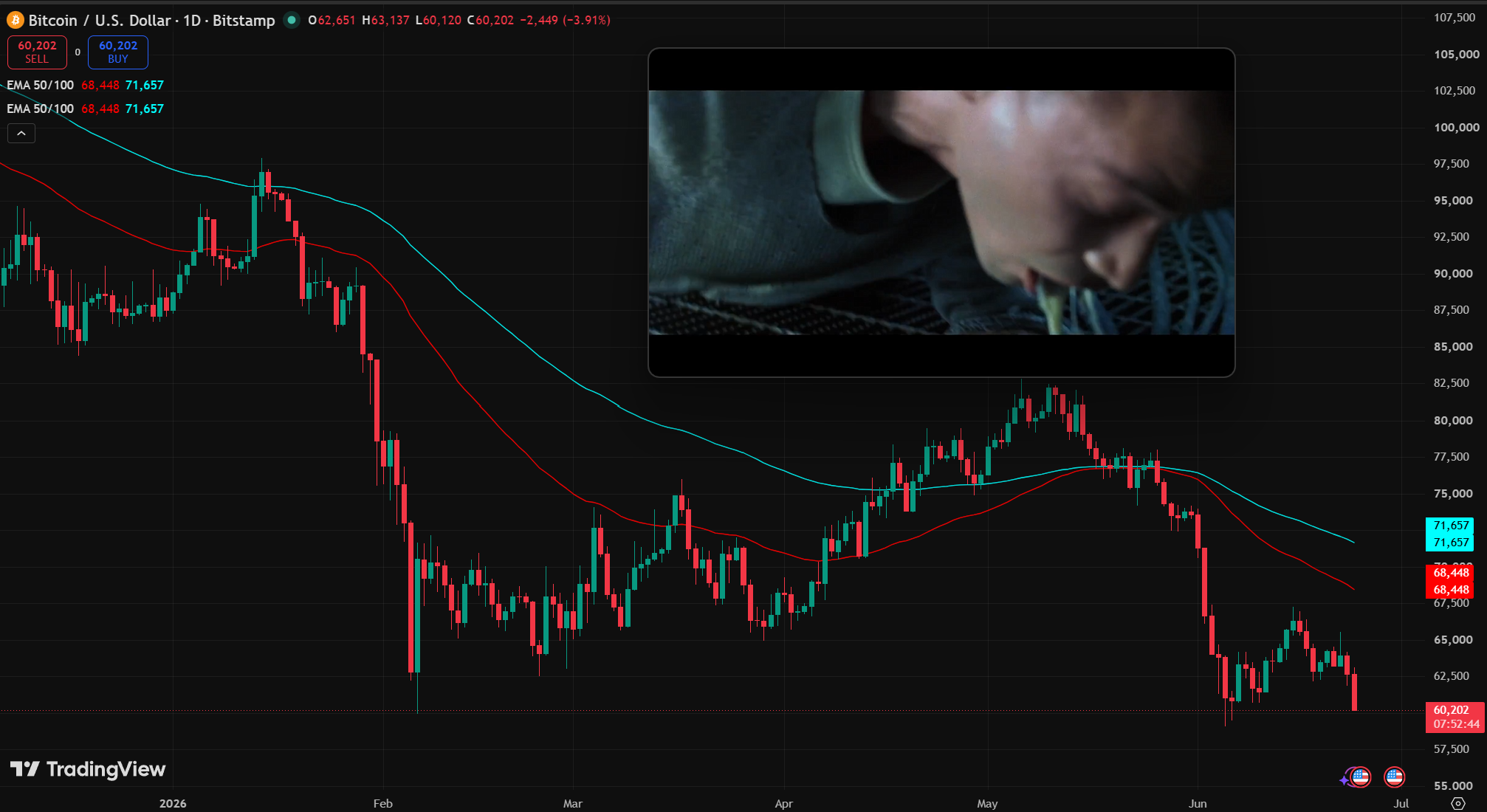
Task: Click the May label on time axis
Action: 987,804
